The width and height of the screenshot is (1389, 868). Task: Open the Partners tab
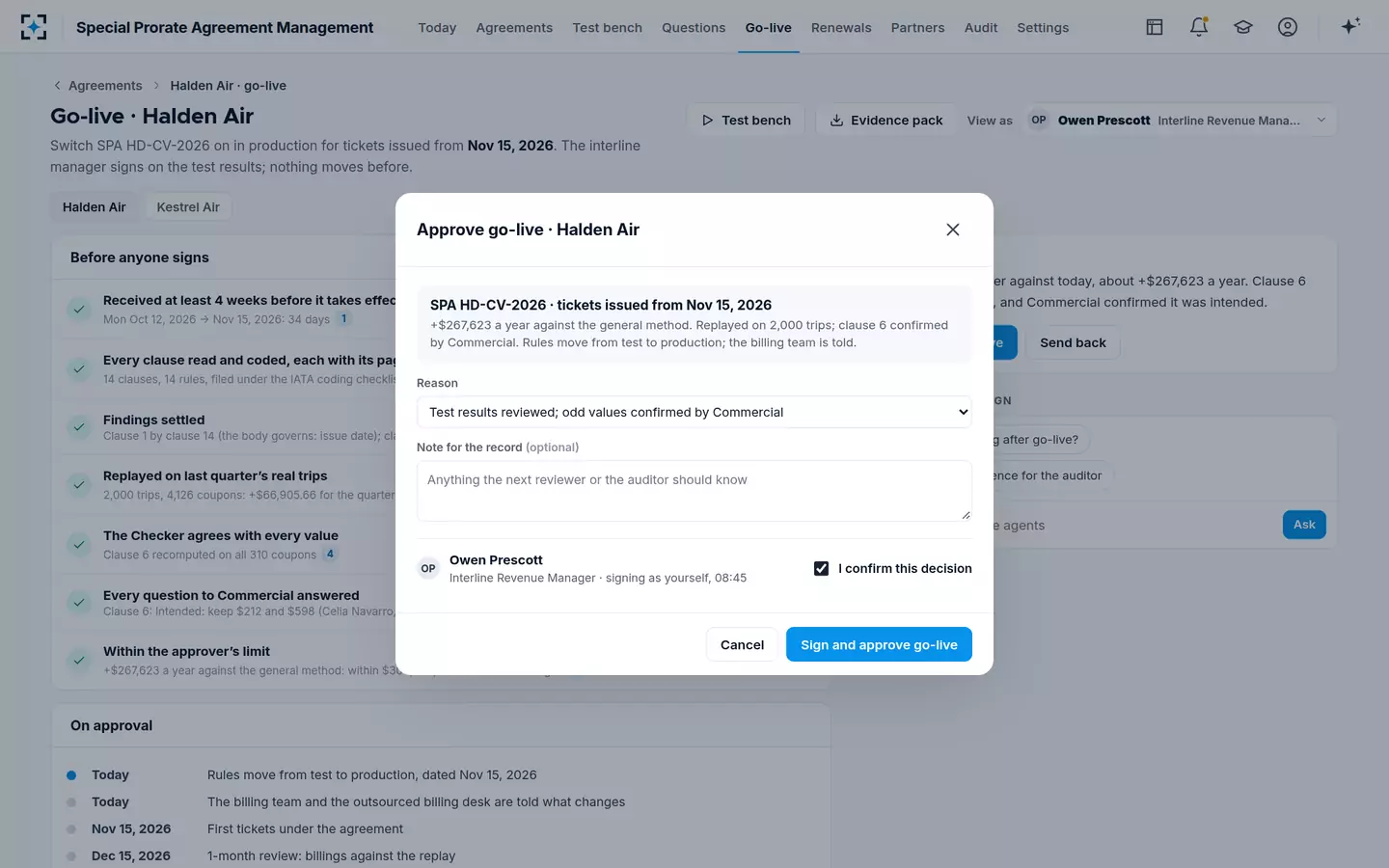click(x=917, y=27)
